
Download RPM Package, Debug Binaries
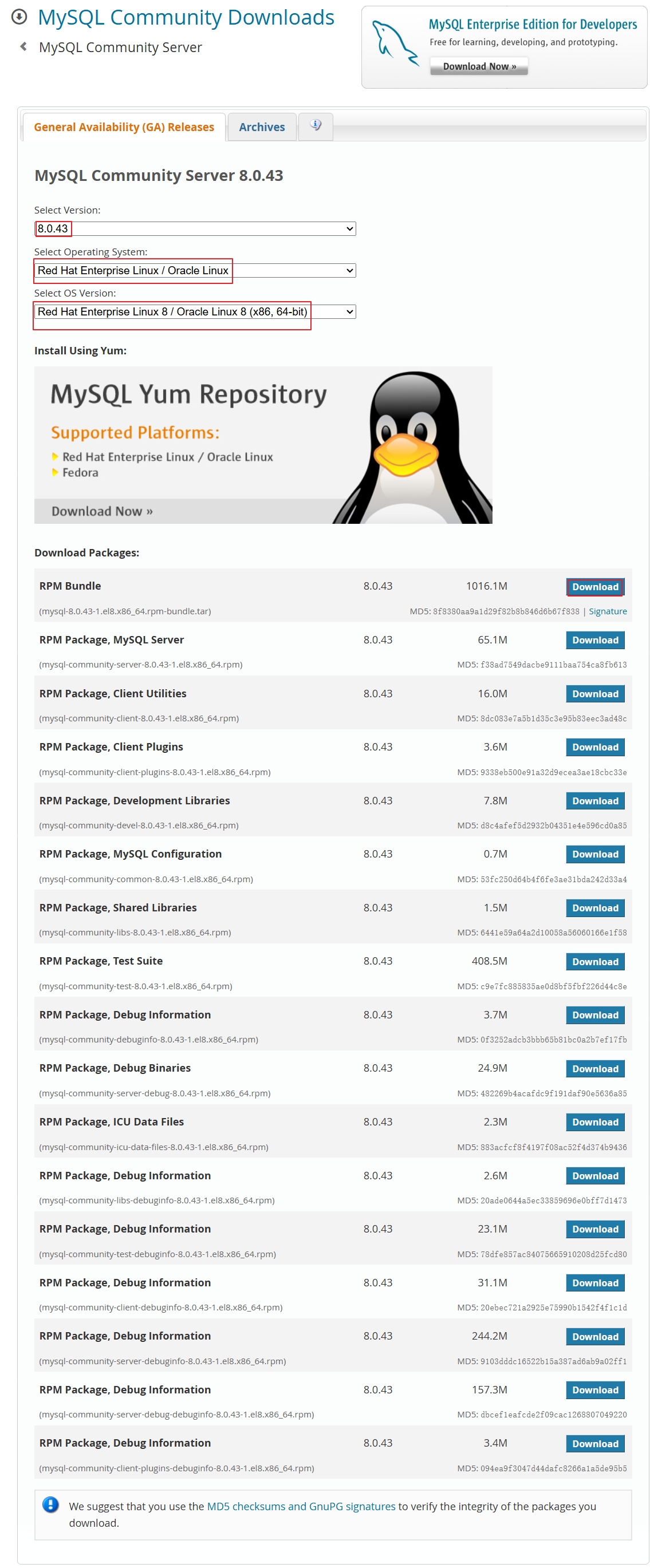(x=595, y=1068)
